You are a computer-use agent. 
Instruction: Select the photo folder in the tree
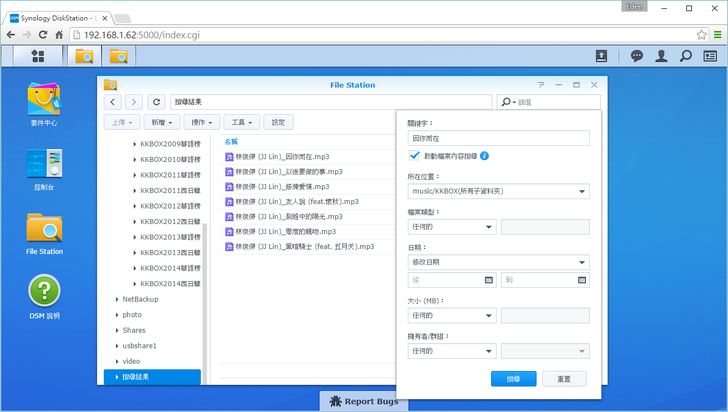coord(132,314)
